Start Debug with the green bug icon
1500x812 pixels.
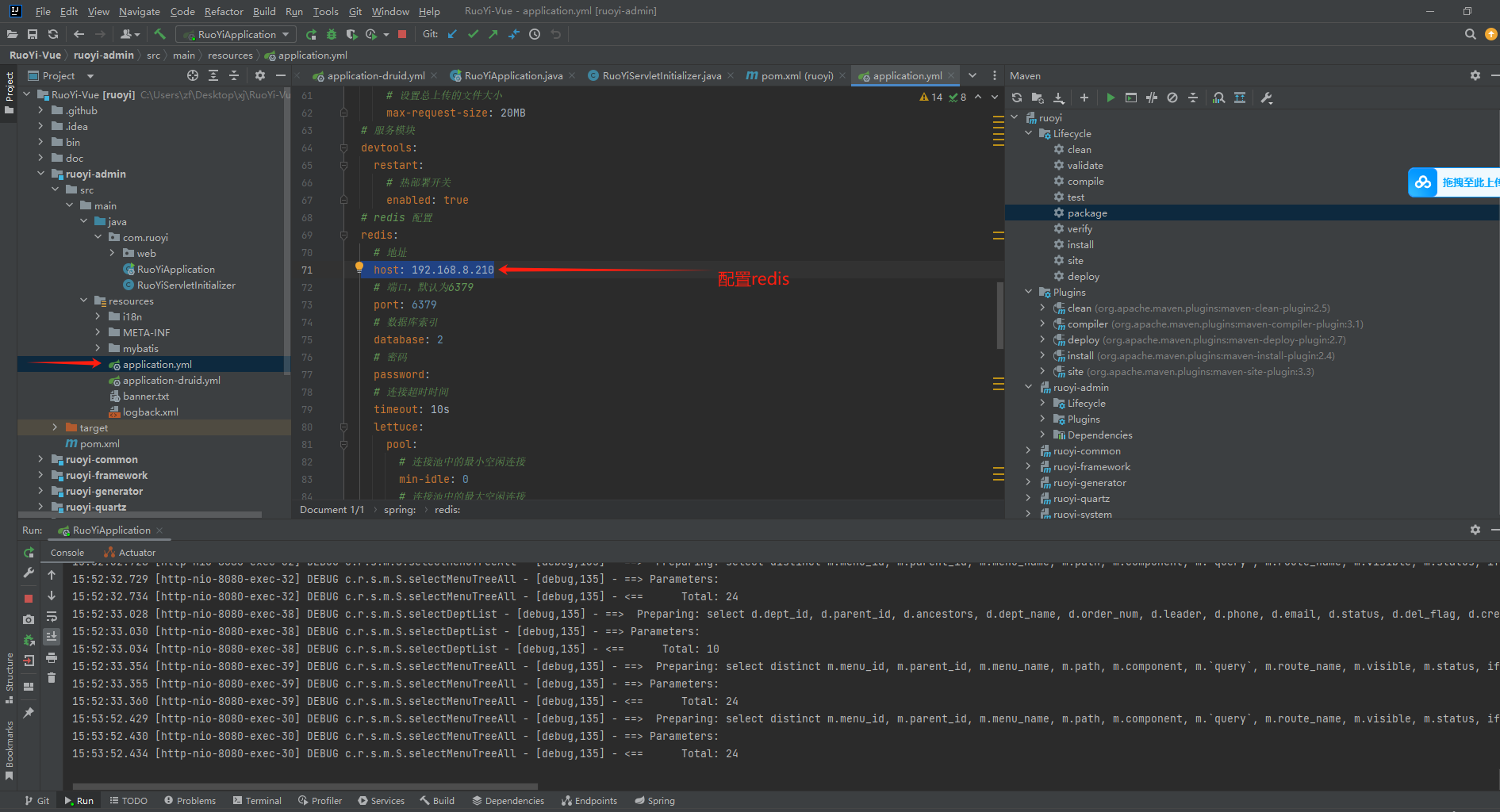(332, 34)
